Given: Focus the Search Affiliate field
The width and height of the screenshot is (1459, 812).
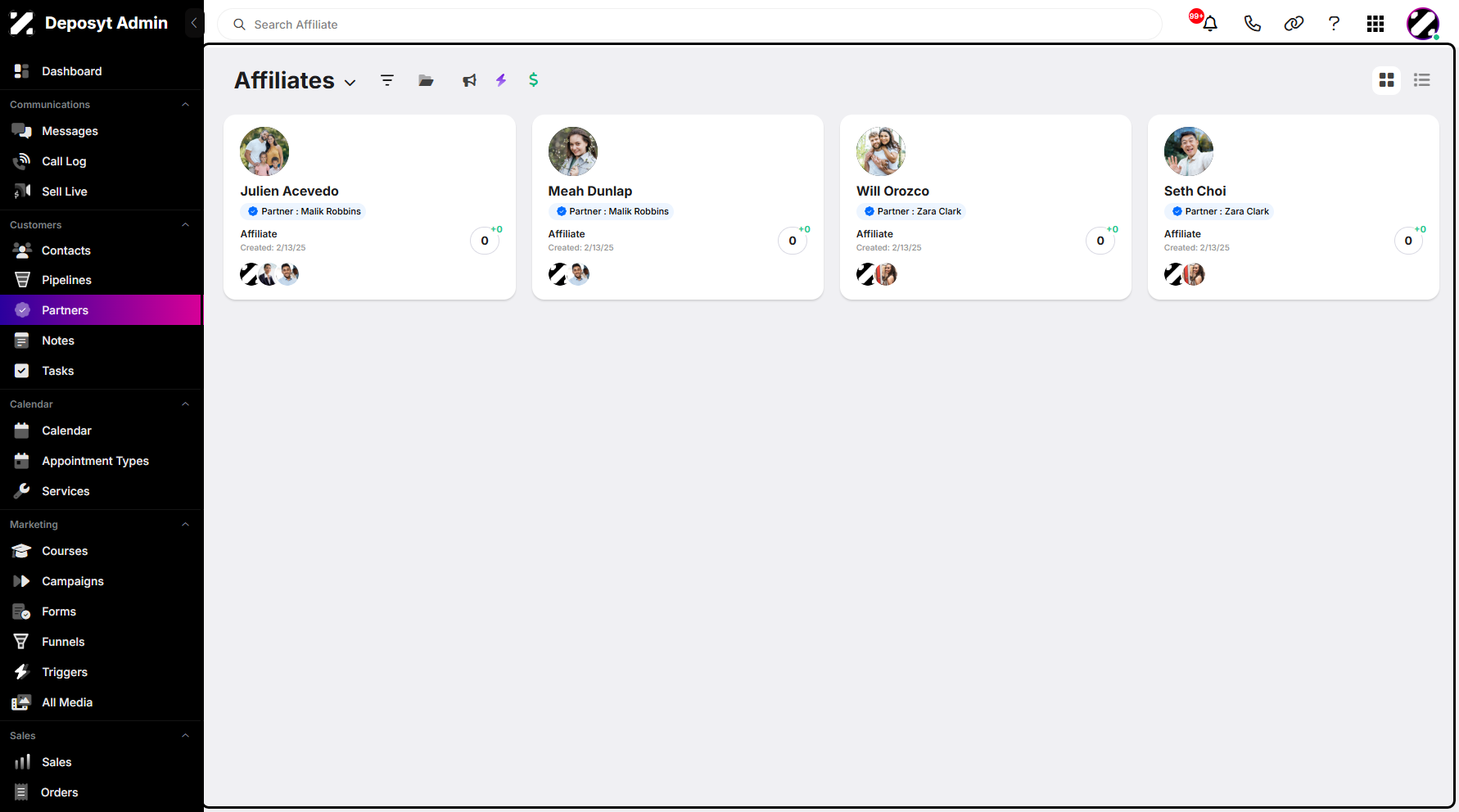Looking at the screenshot, I should (689, 25).
